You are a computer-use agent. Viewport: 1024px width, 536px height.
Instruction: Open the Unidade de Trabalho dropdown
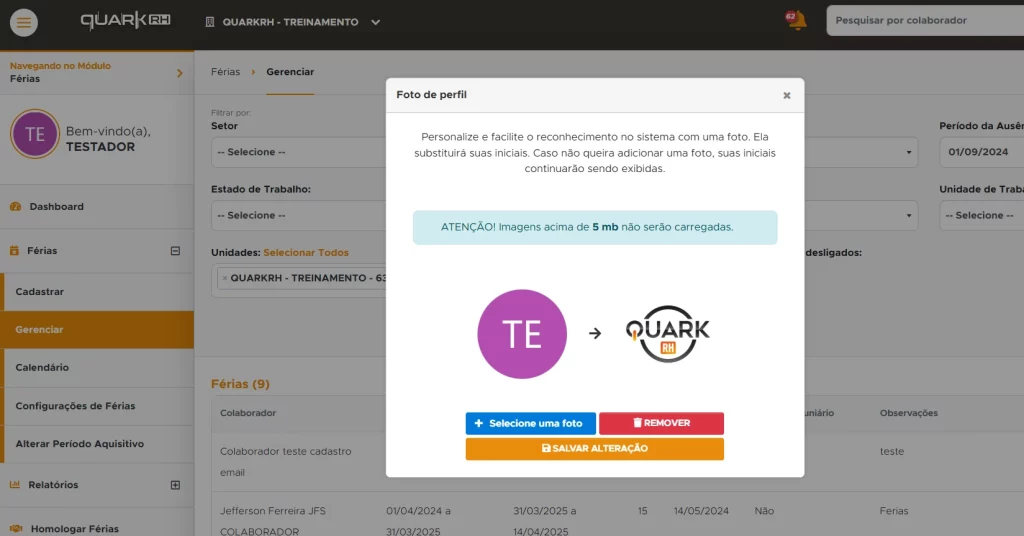980,215
